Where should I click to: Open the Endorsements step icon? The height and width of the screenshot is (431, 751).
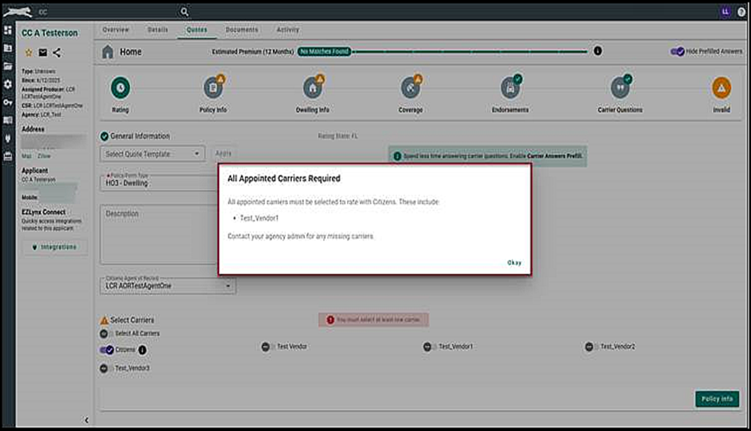pos(511,88)
